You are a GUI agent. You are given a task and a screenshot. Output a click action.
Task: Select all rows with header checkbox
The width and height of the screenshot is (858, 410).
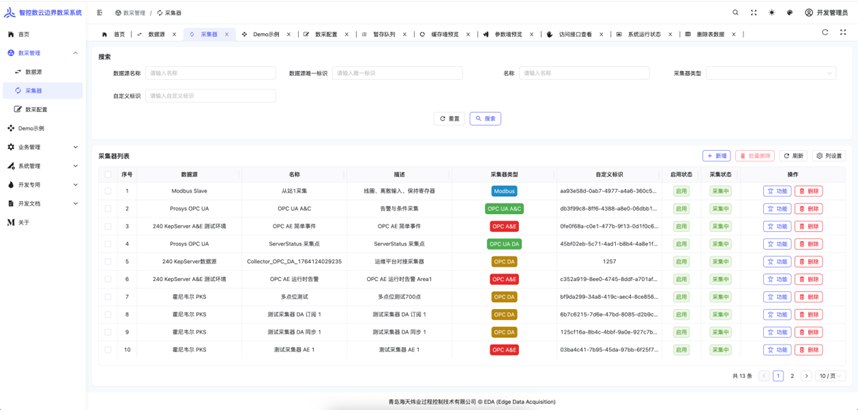pyautogui.click(x=108, y=174)
